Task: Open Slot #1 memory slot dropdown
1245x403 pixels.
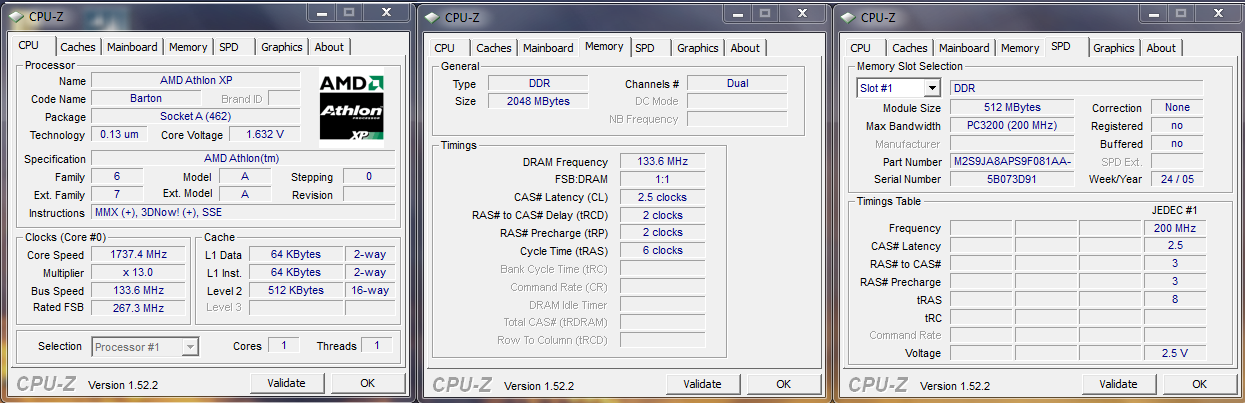Action: pyautogui.click(x=898, y=88)
